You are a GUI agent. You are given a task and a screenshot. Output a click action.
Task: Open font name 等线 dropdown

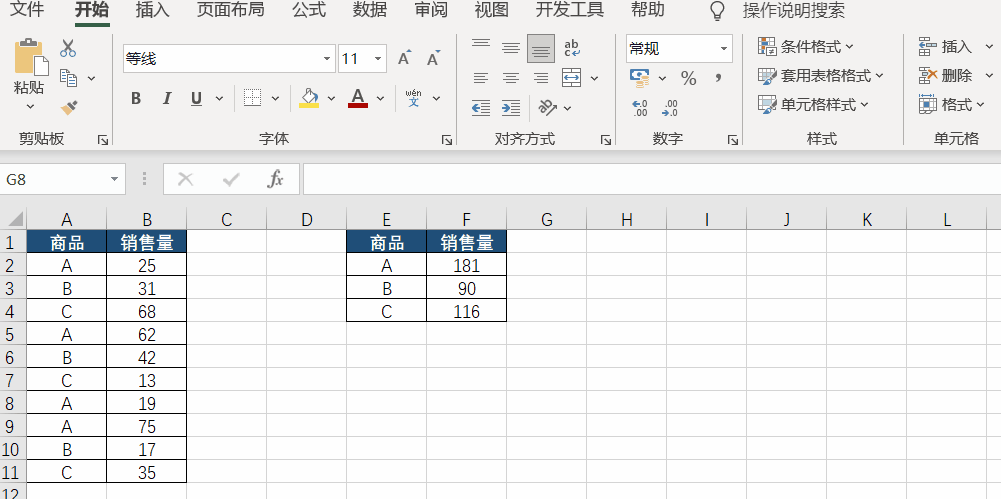327,59
